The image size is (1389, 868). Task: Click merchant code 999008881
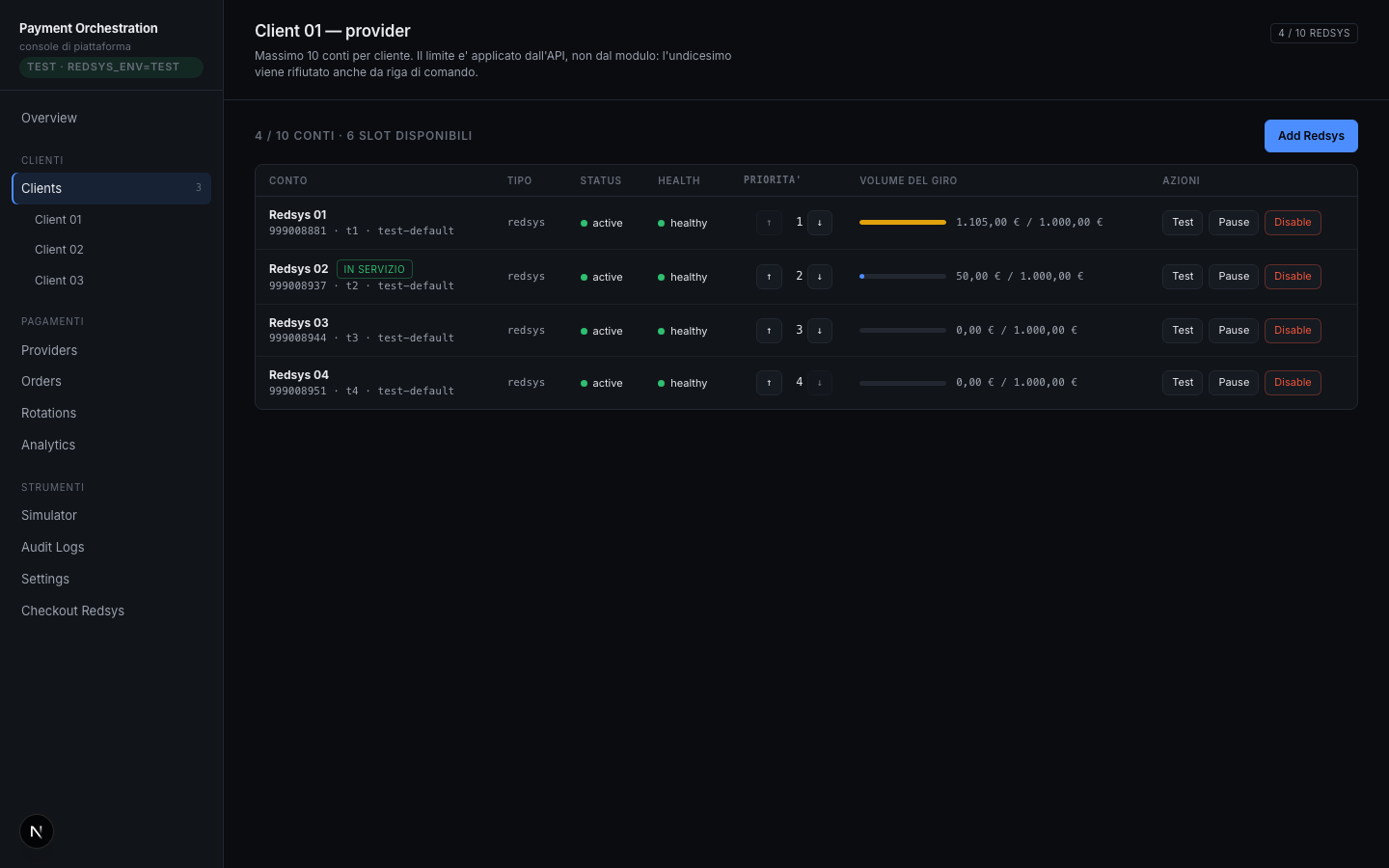(298, 231)
